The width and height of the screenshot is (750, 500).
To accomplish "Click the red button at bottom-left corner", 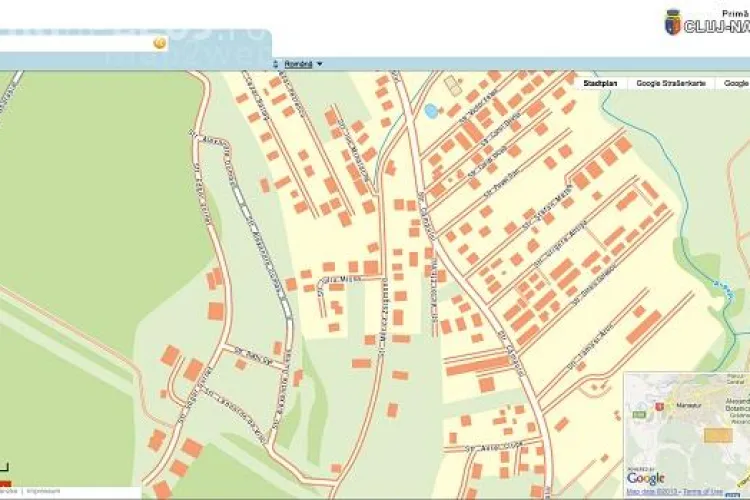I will (x=5, y=484).
